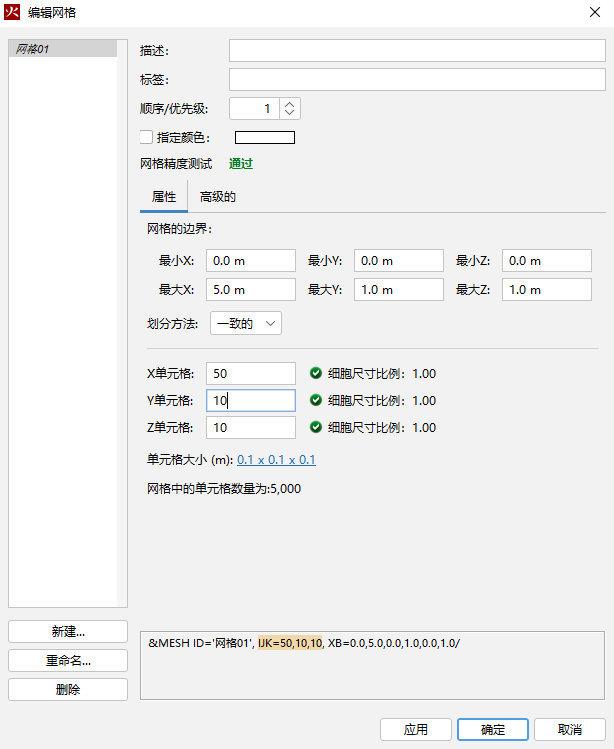Confirm with the 确定 button

[x=493, y=729]
